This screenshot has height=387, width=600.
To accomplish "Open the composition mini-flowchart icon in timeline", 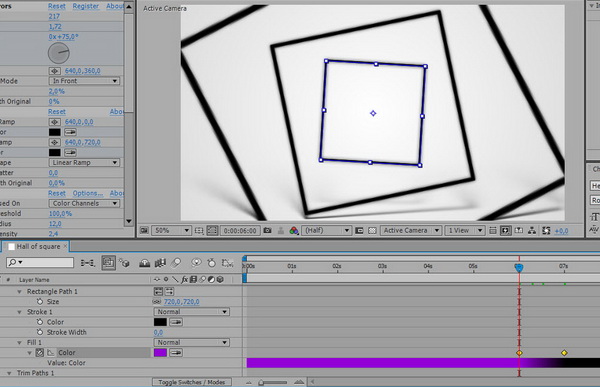I will (88, 263).
